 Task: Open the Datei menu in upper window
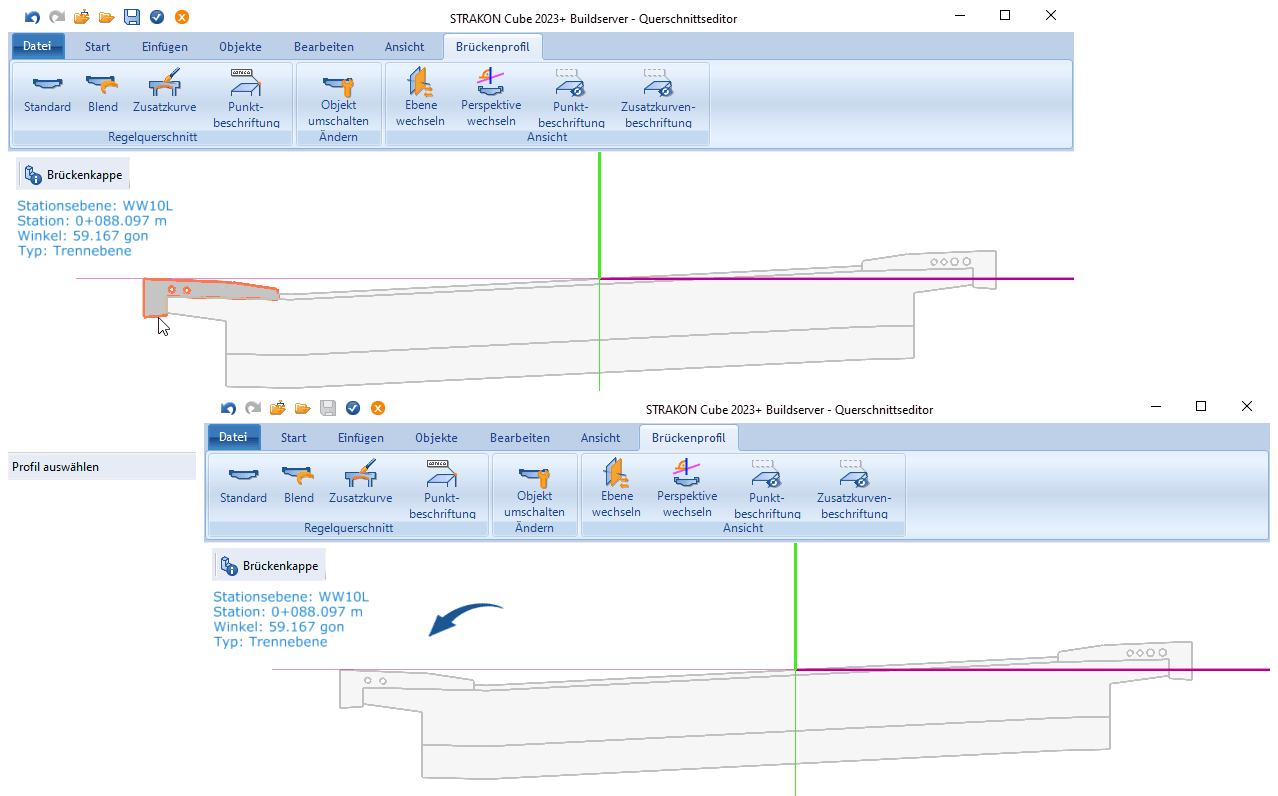37,46
